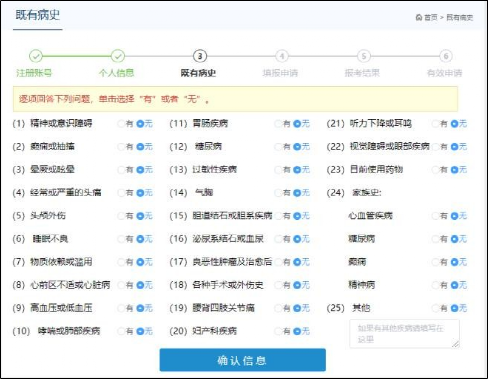Select 无 for (15) 胆道结石或胆系疾病
The width and height of the screenshot is (489, 380).
297,216
